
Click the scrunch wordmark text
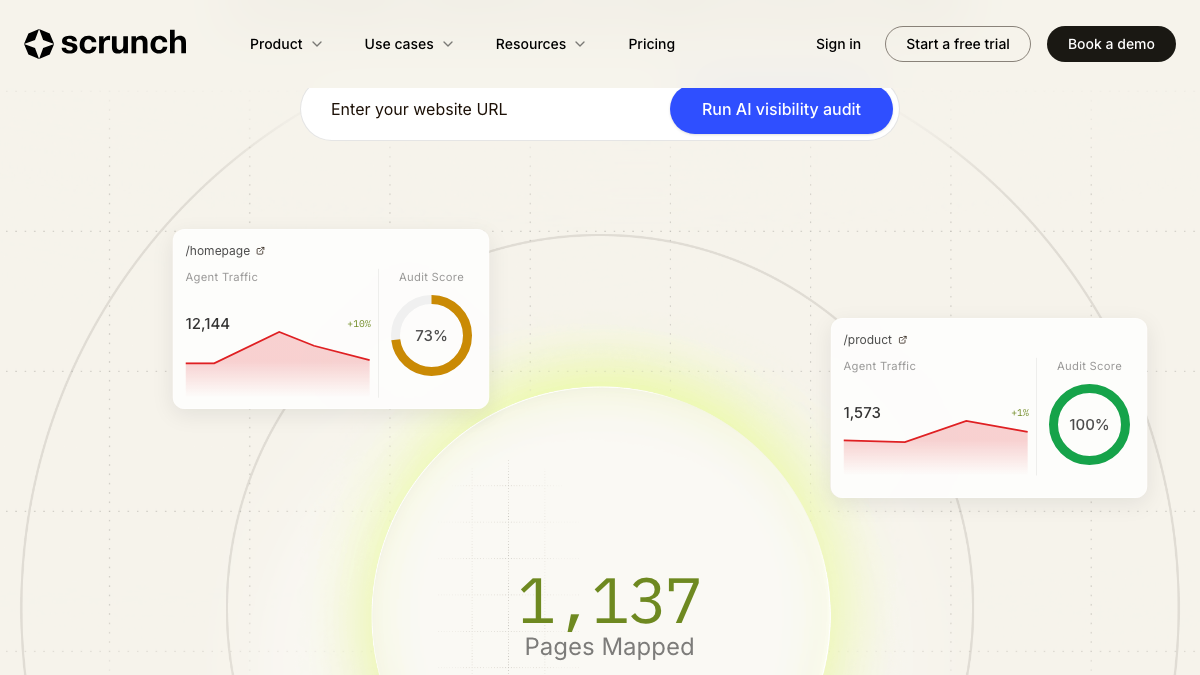124,43
